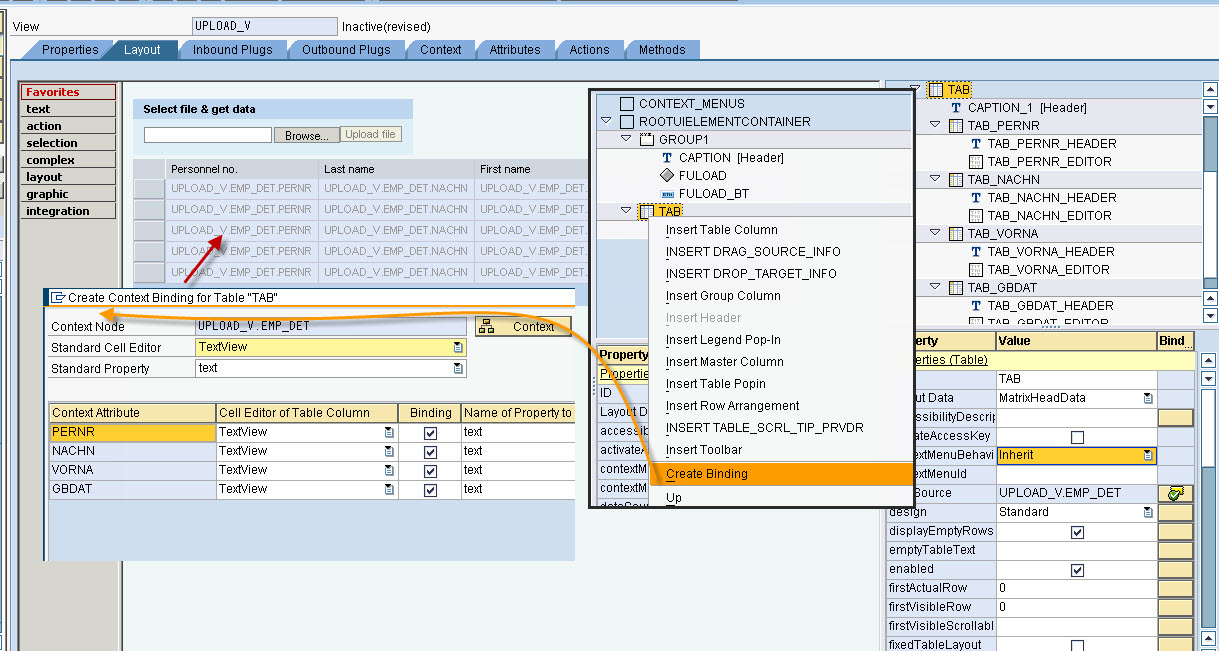The image size is (1219, 651).
Task: Click the green binding checkmark beside dataSource
Action: (x=1176, y=493)
